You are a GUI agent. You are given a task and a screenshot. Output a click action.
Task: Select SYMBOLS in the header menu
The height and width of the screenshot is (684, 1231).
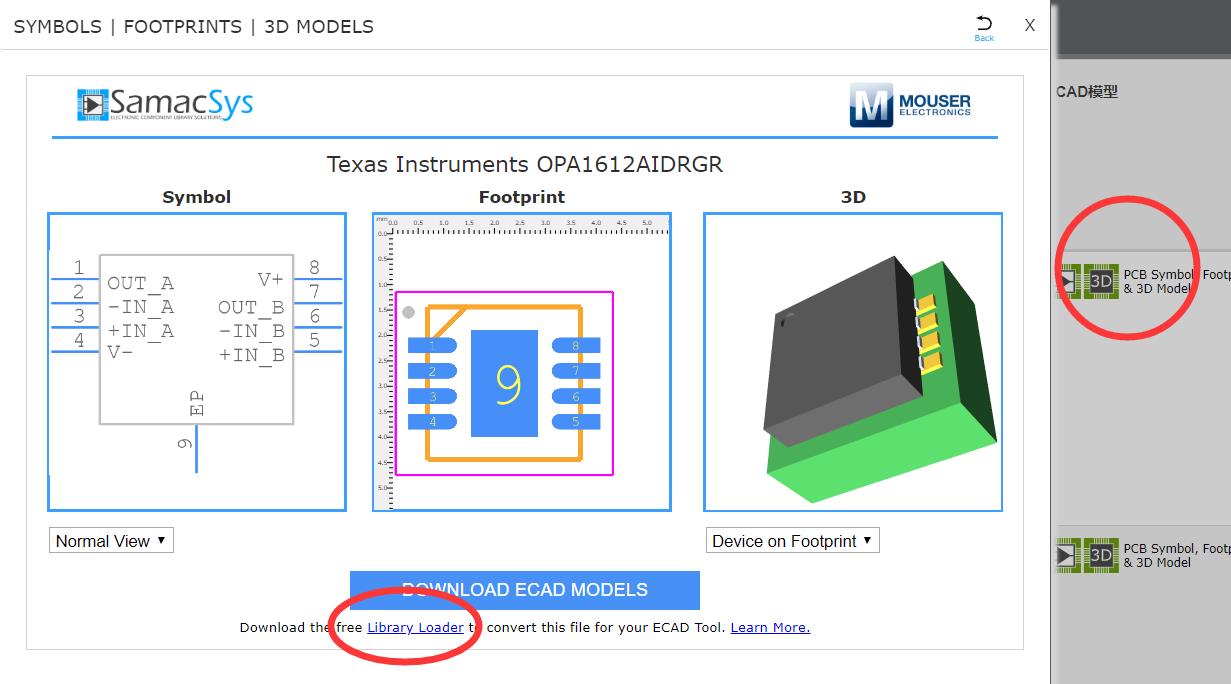tap(57, 27)
